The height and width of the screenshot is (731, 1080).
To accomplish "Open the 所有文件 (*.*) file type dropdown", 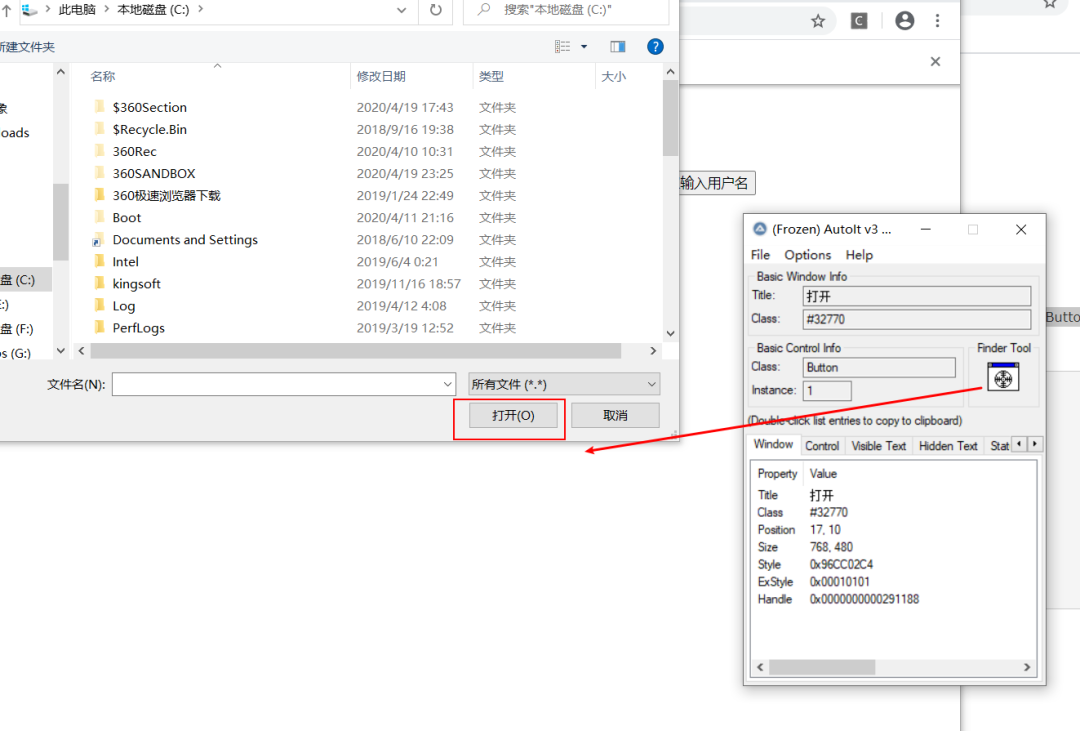I will pos(564,384).
